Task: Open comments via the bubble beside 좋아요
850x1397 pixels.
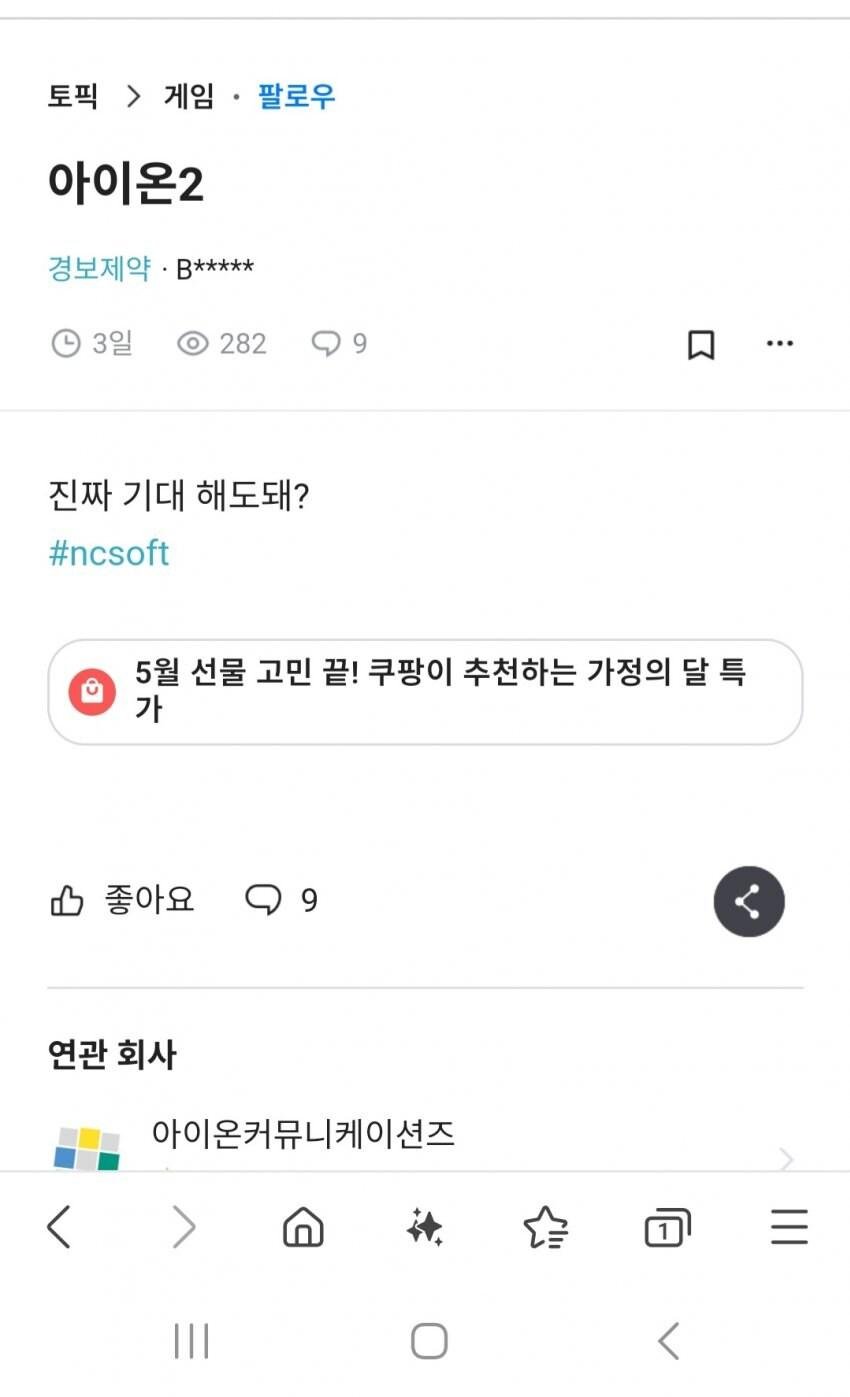Action: point(281,901)
